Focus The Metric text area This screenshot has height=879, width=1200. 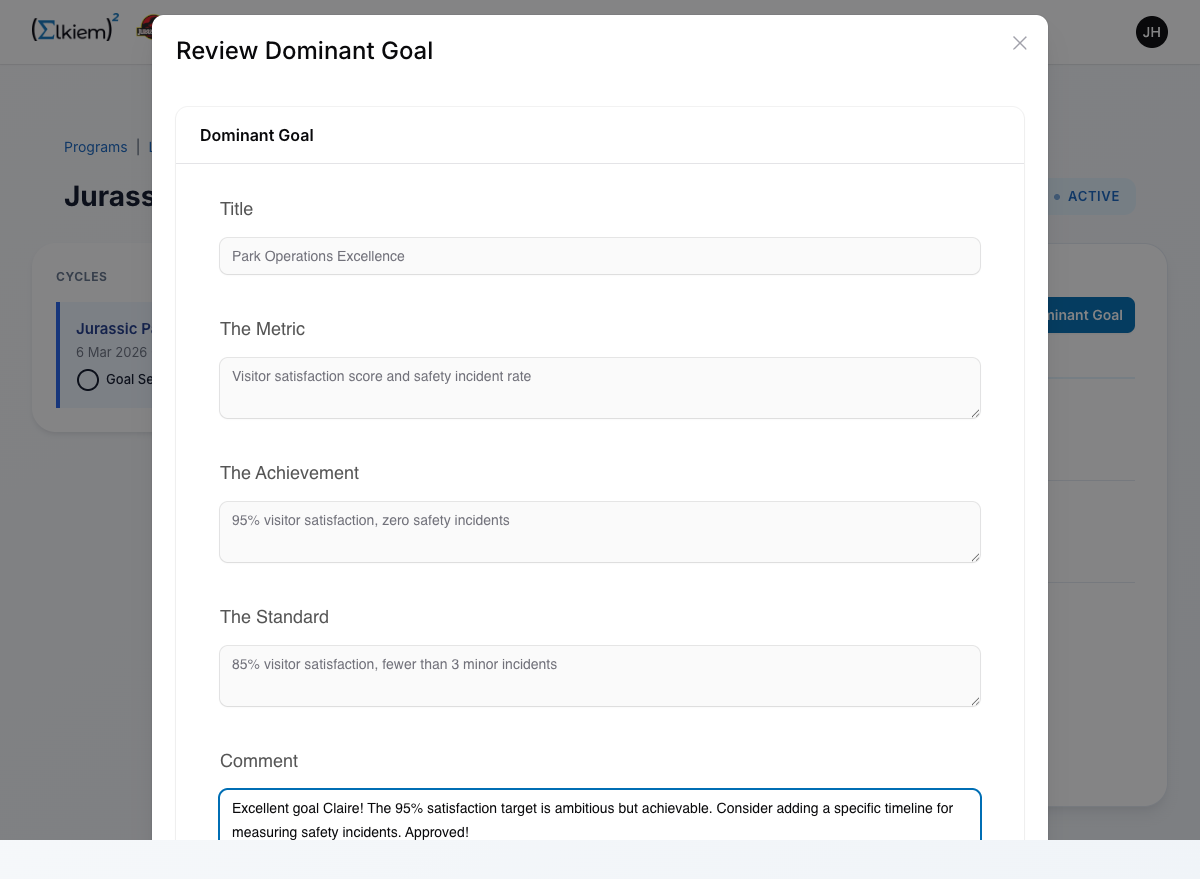[599, 387]
